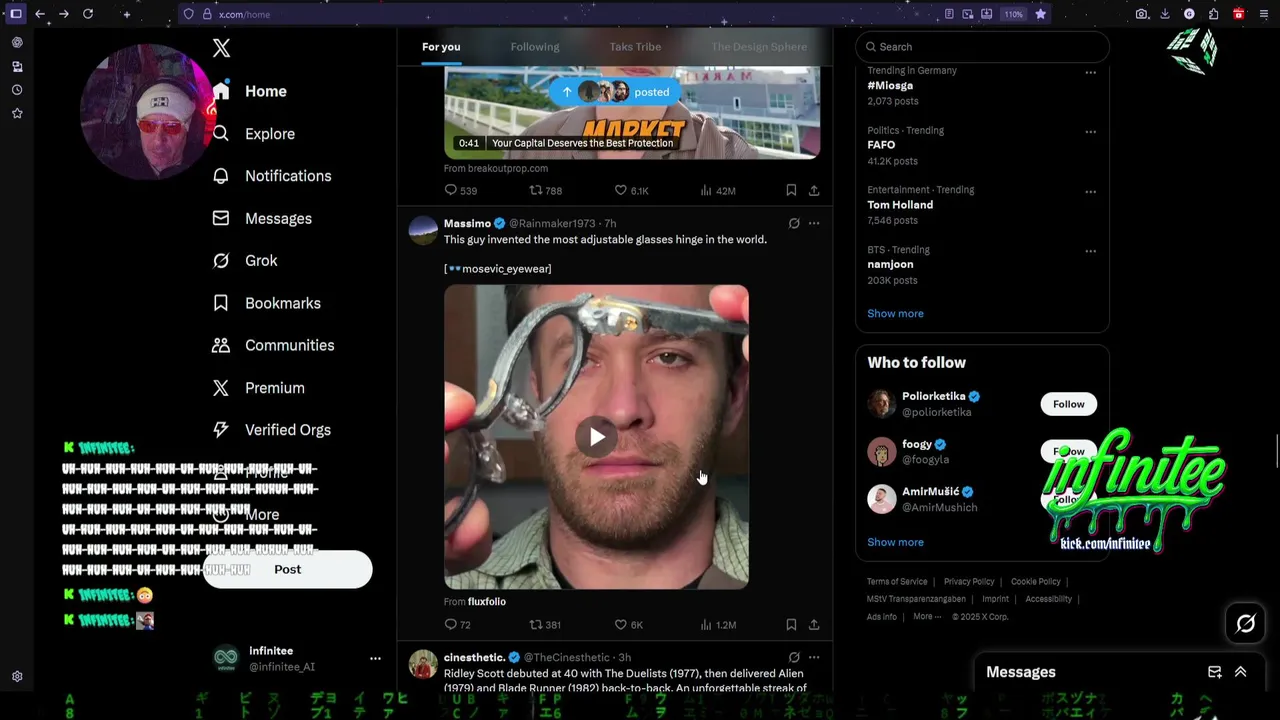Open more options on Massimo's post
The image size is (1280, 720).
(x=814, y=223)
